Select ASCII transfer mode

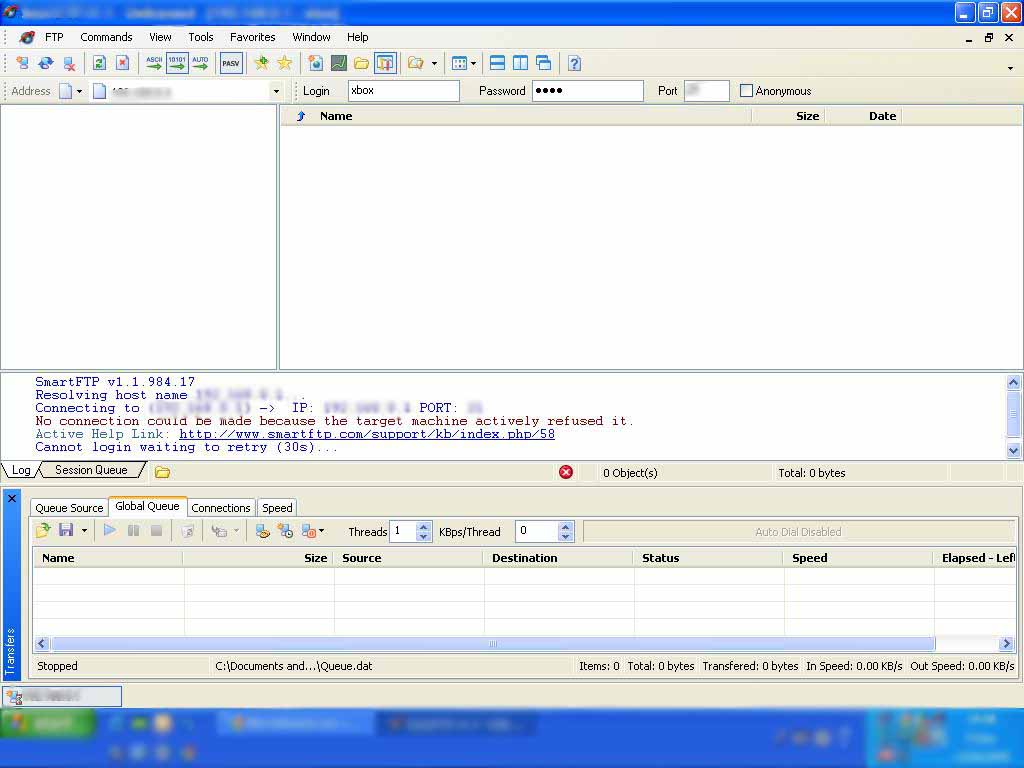[x=153, y=63]
